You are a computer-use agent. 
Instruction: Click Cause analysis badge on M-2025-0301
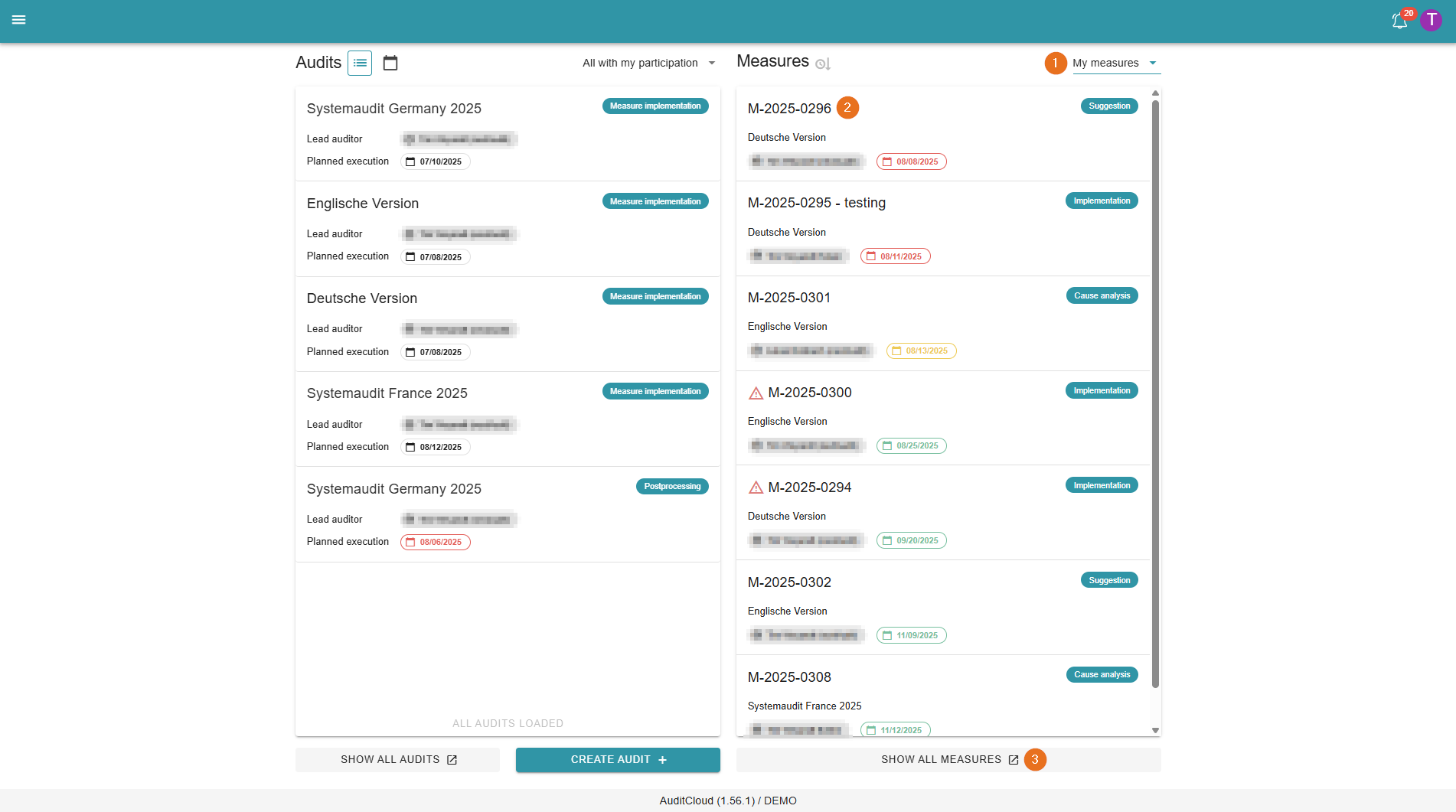(1102, 296)
